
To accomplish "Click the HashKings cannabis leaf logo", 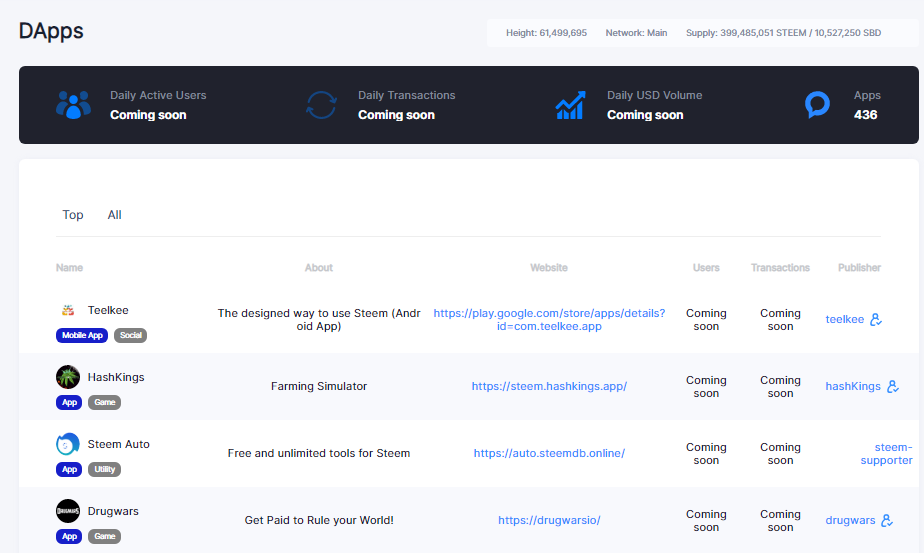I will 68,377.
